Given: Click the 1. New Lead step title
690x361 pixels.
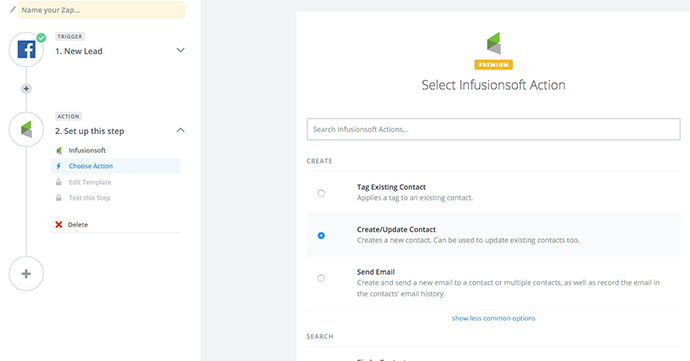Looking at the screenshot, I should 79,51.
